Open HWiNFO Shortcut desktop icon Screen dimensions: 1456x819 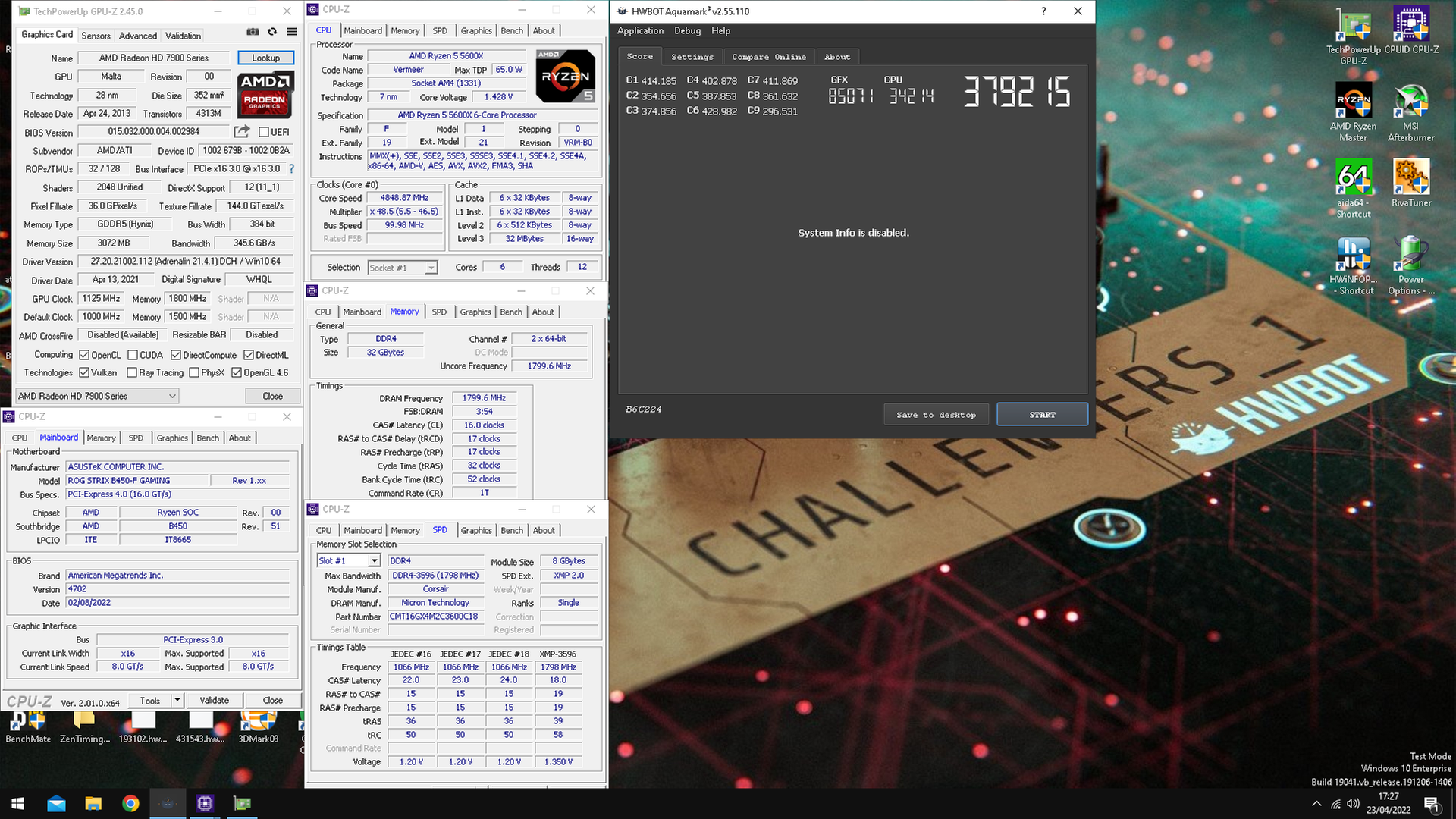tap(1354, 265)
